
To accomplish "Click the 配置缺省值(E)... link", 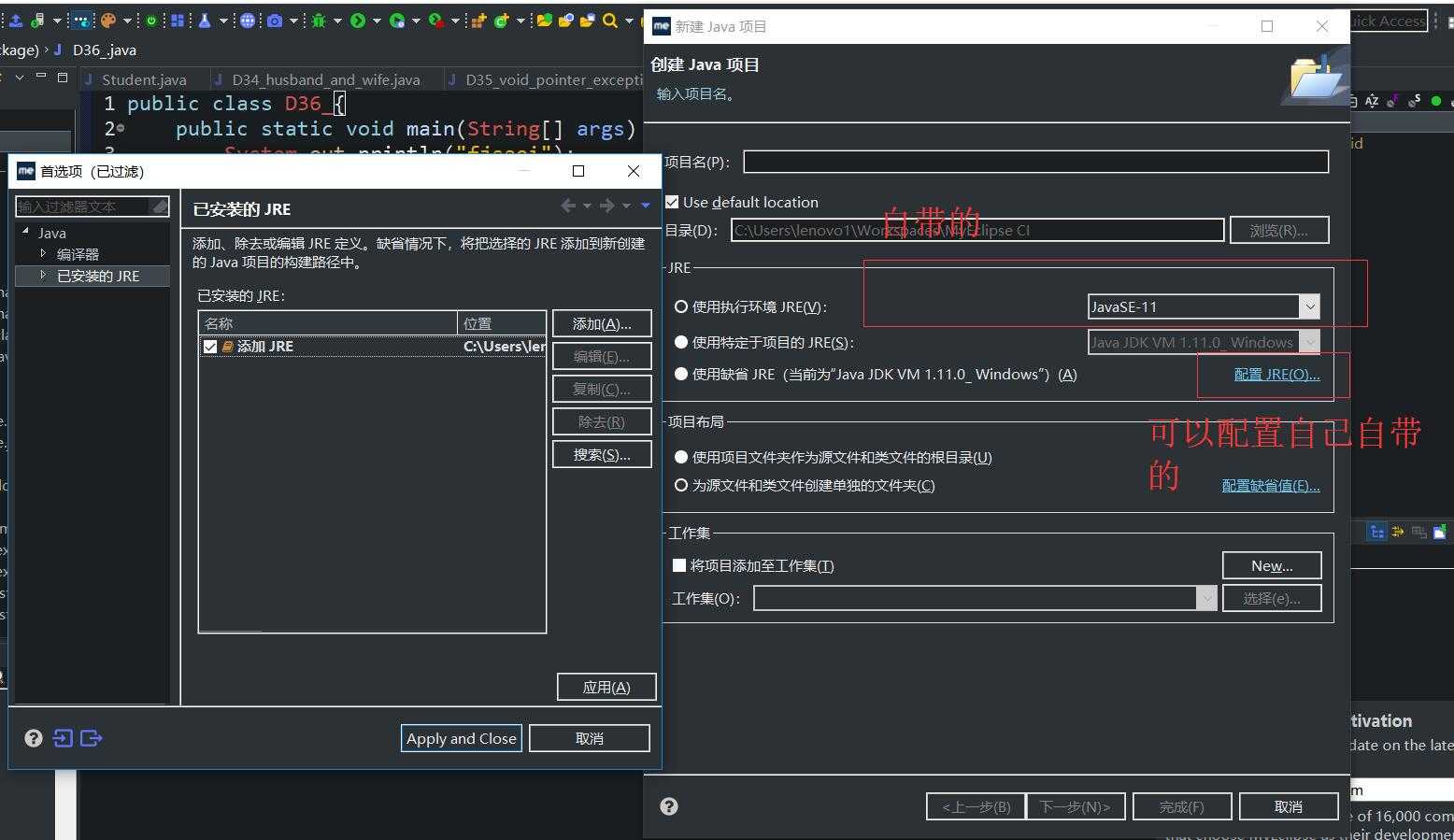I will [1271, 485].
